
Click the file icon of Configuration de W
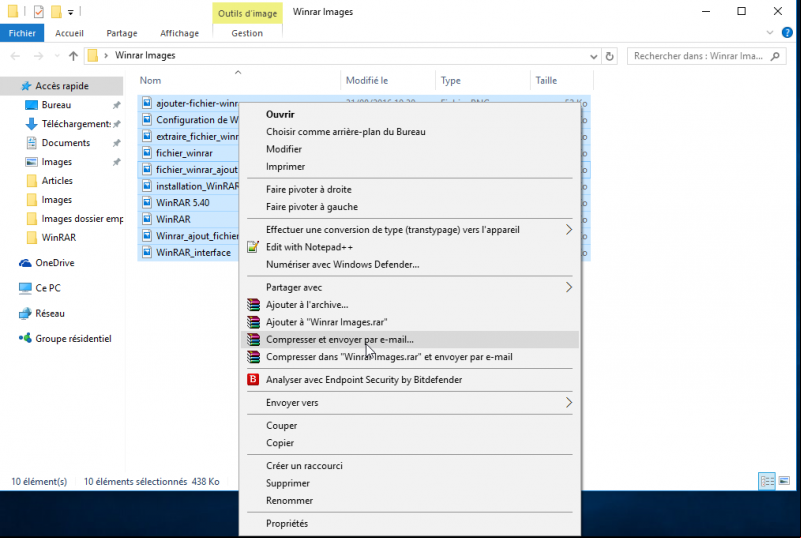pos(147,120)
